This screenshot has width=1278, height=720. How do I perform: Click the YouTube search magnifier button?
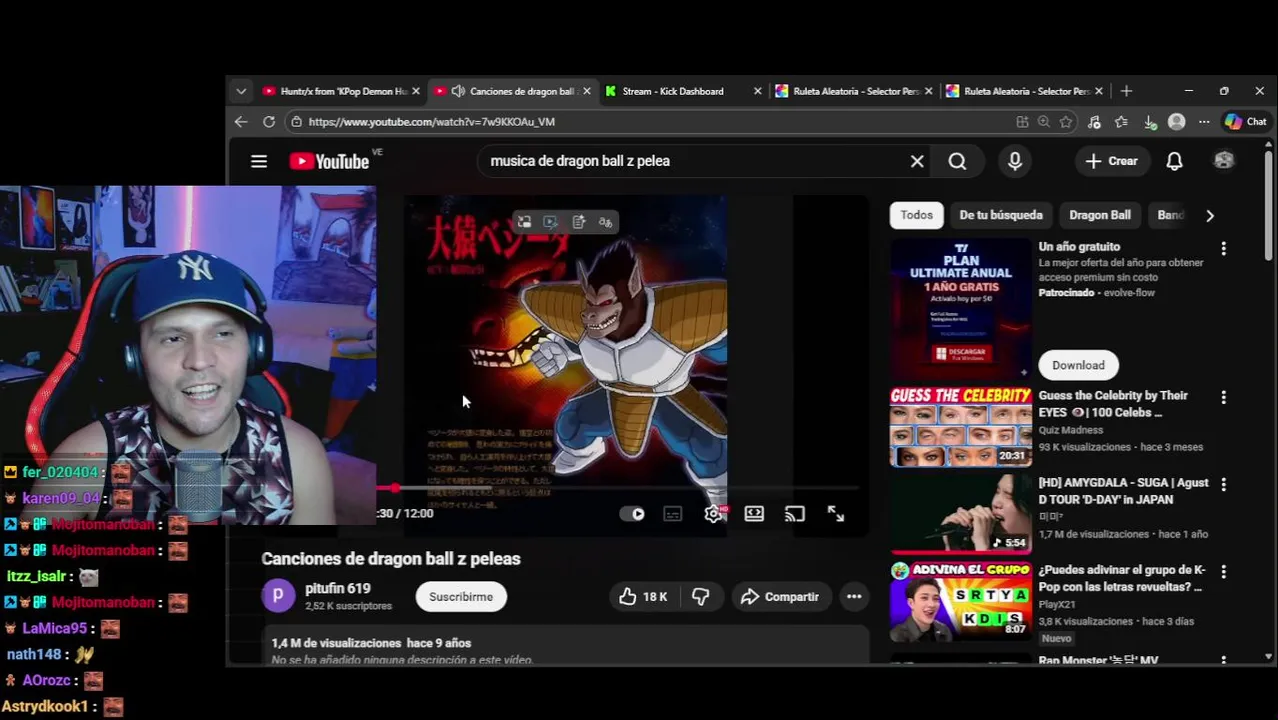pos(957,161)
